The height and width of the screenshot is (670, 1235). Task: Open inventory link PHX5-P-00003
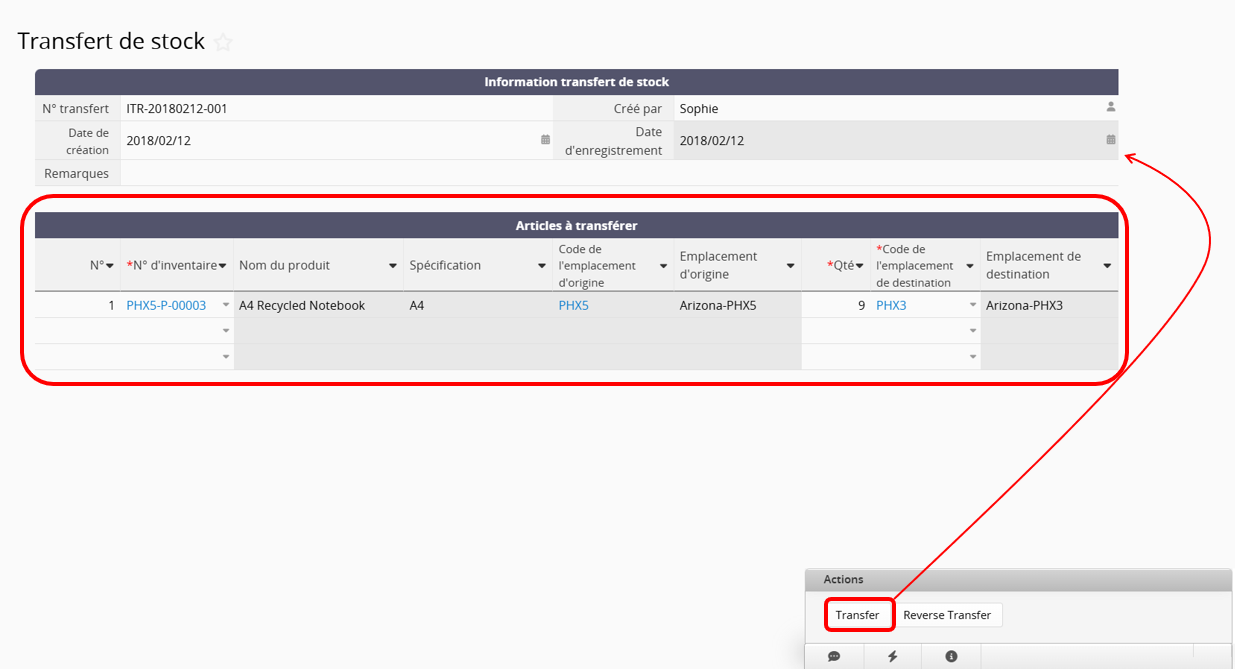166,306
